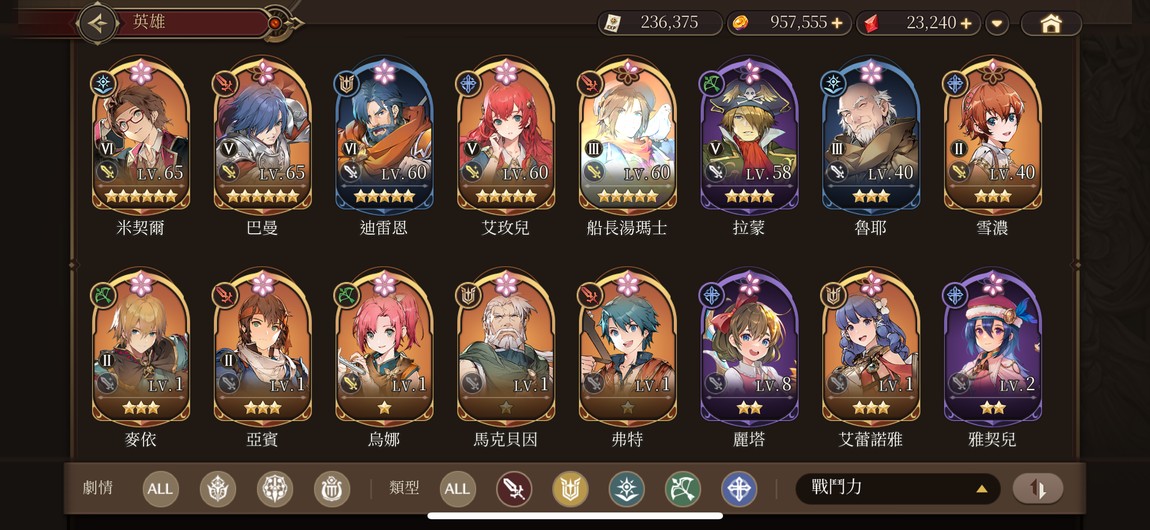This screenshot has height=530, width=1150.
Task: Select the gold shield defender type filter
Action: 571,489
